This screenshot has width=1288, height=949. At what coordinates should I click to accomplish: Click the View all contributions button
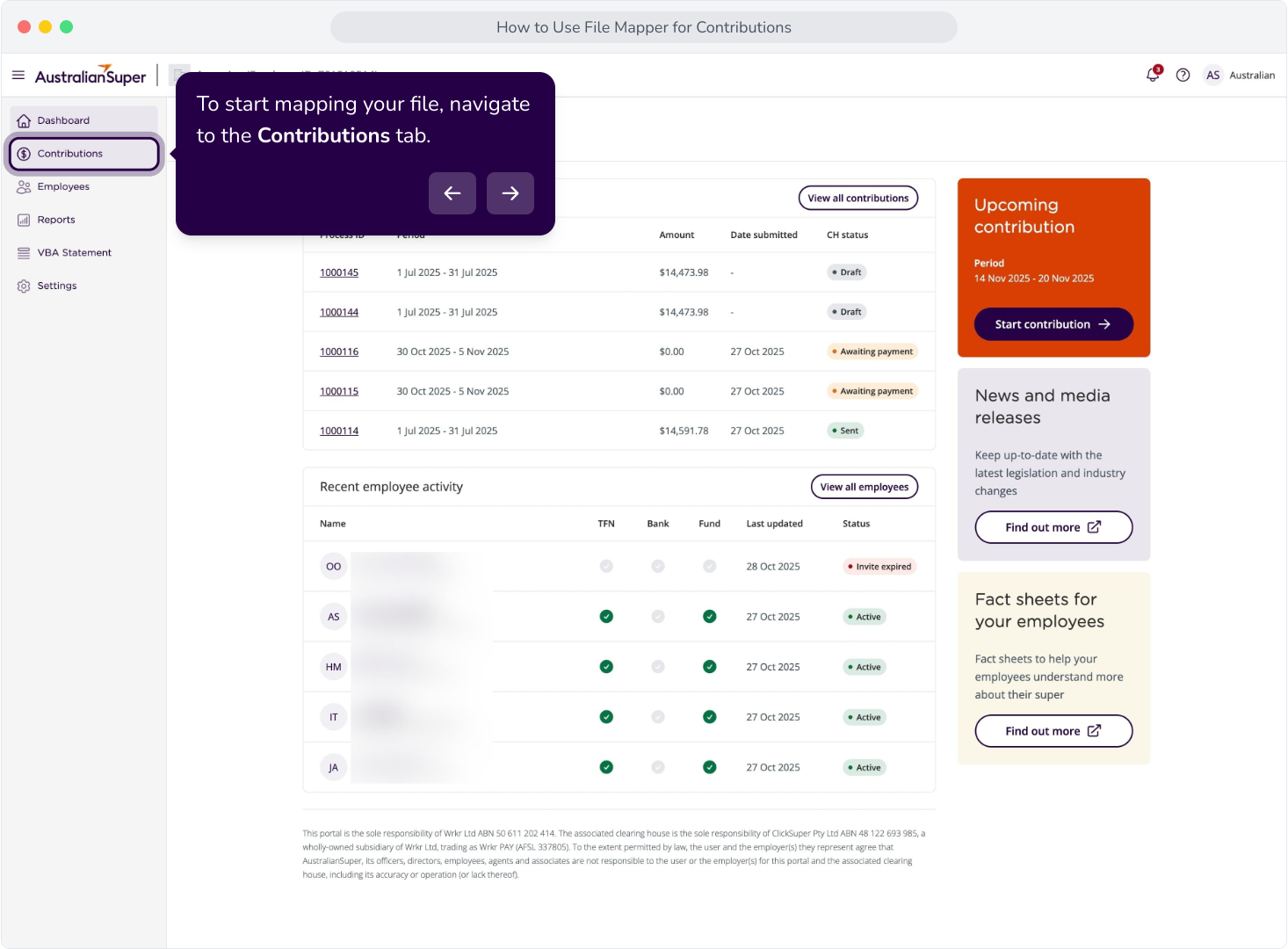click(858, 199)
